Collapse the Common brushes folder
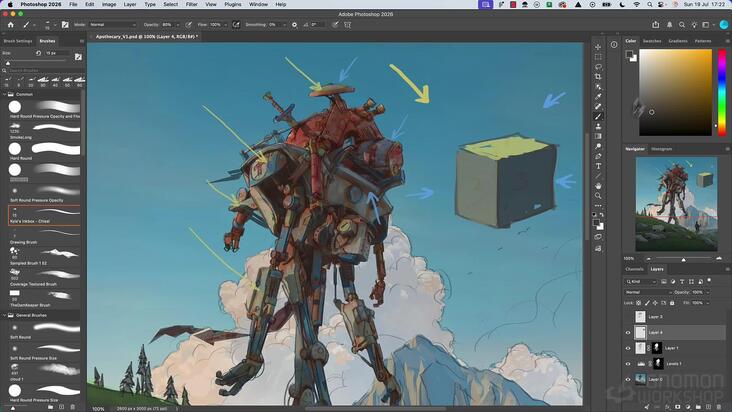The width and height of the screenshot is (732, 412). tap(5, 94)
